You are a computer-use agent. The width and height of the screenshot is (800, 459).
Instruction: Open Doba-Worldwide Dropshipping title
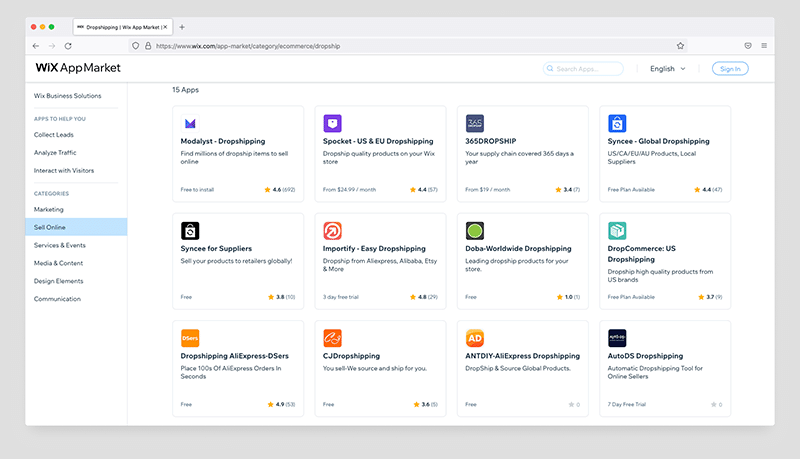518,248
